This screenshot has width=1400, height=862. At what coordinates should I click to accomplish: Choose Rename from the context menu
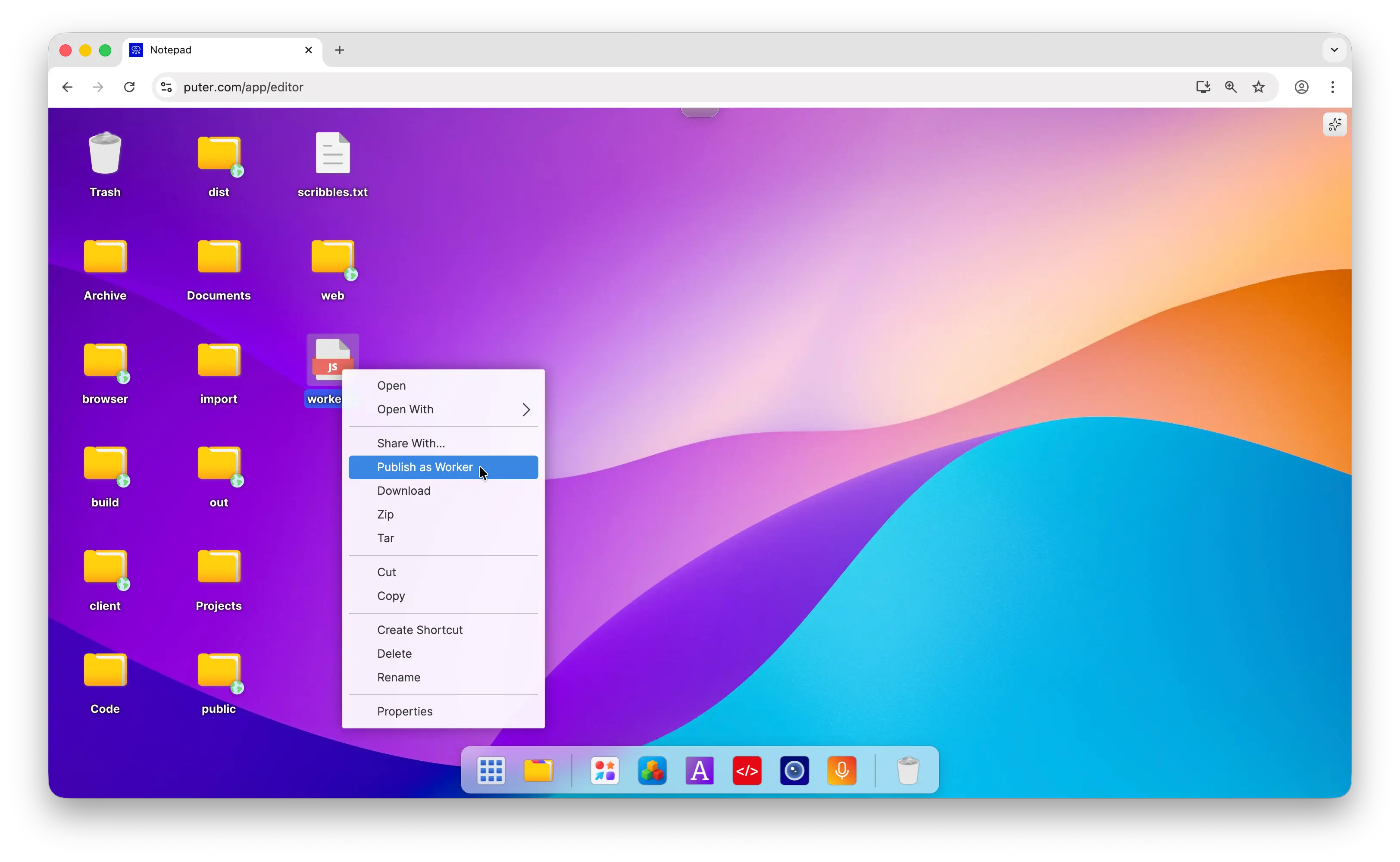[x=398, y=677]
